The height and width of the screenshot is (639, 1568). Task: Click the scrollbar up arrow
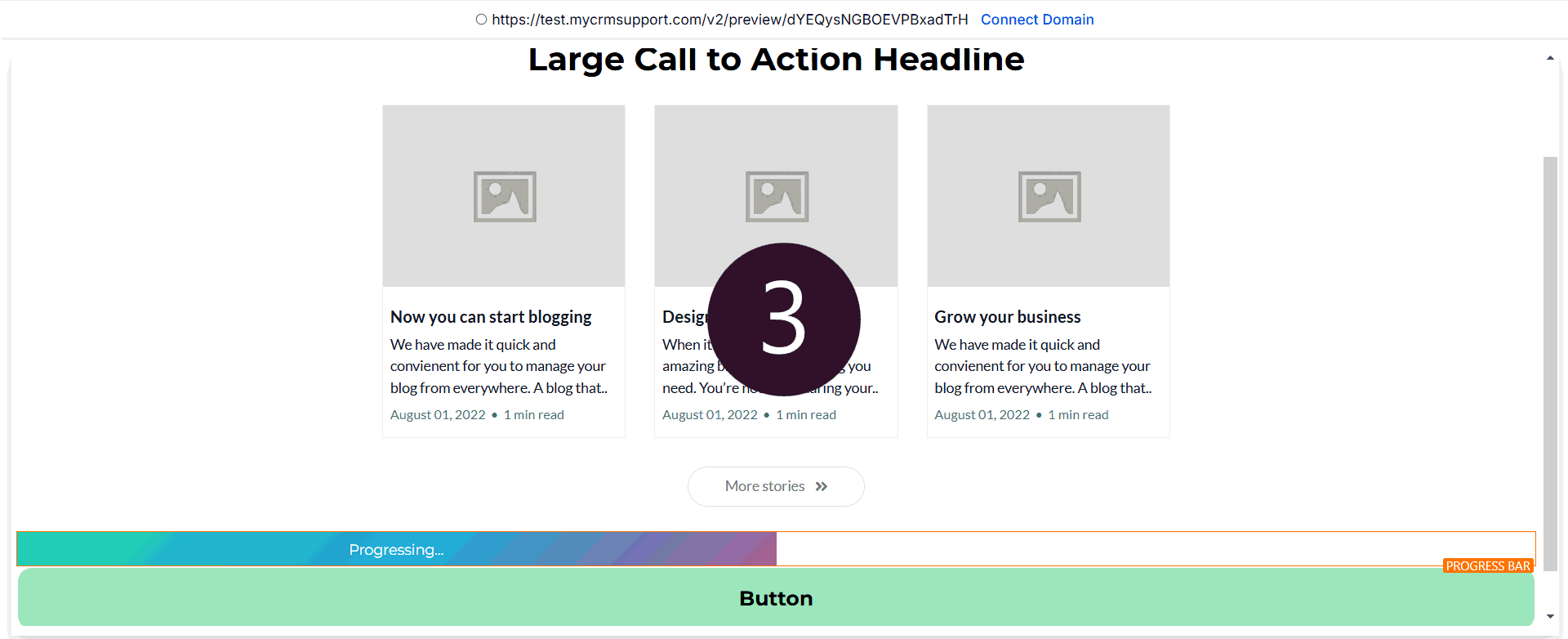coord(1550,58)
